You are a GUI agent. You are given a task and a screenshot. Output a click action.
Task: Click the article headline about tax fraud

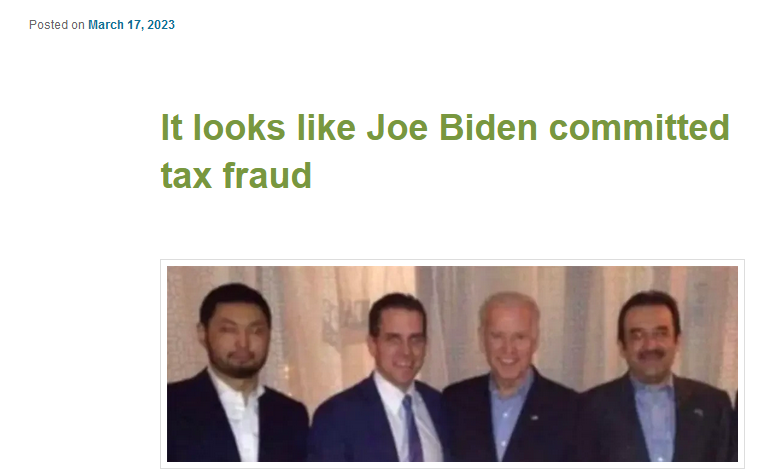445,151
